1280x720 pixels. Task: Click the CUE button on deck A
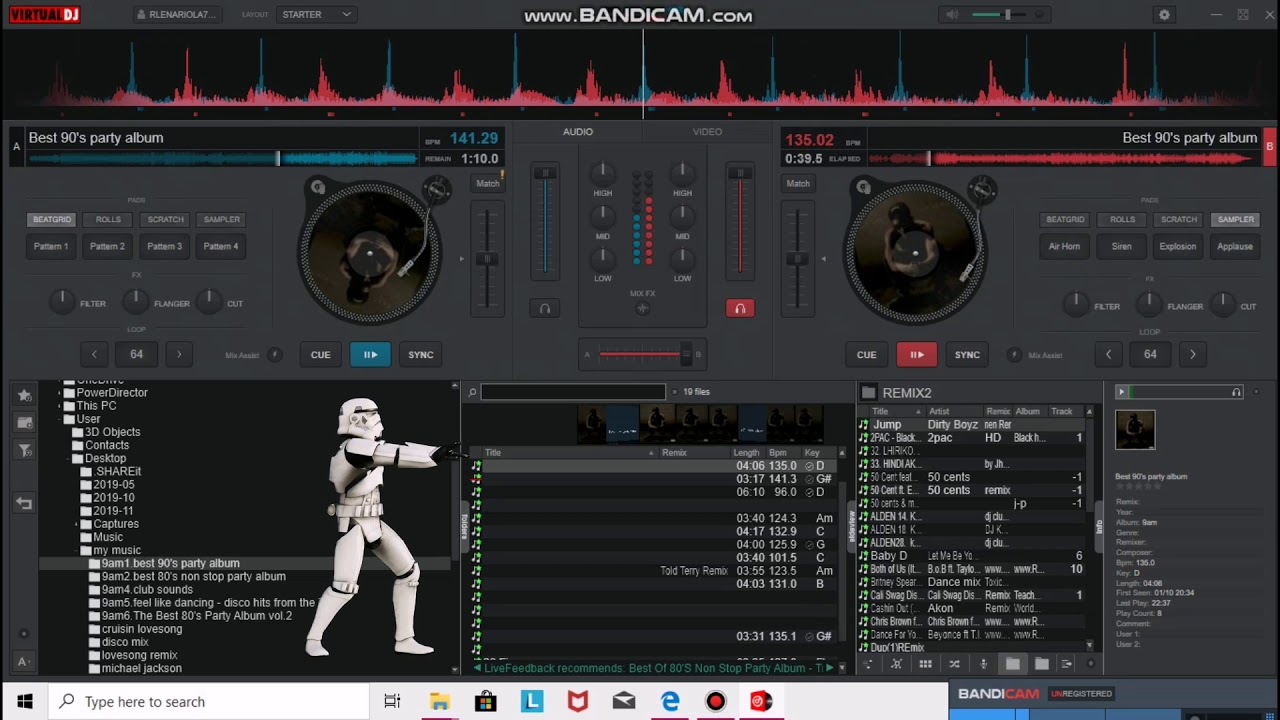(x=320, y=355)
